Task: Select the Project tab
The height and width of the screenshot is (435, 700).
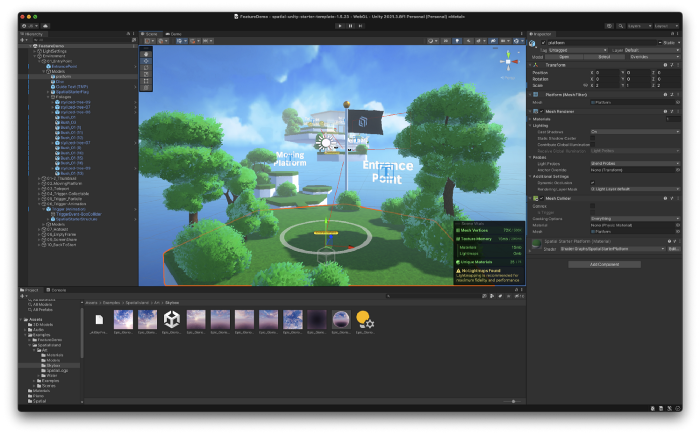Action: [29, 290]
